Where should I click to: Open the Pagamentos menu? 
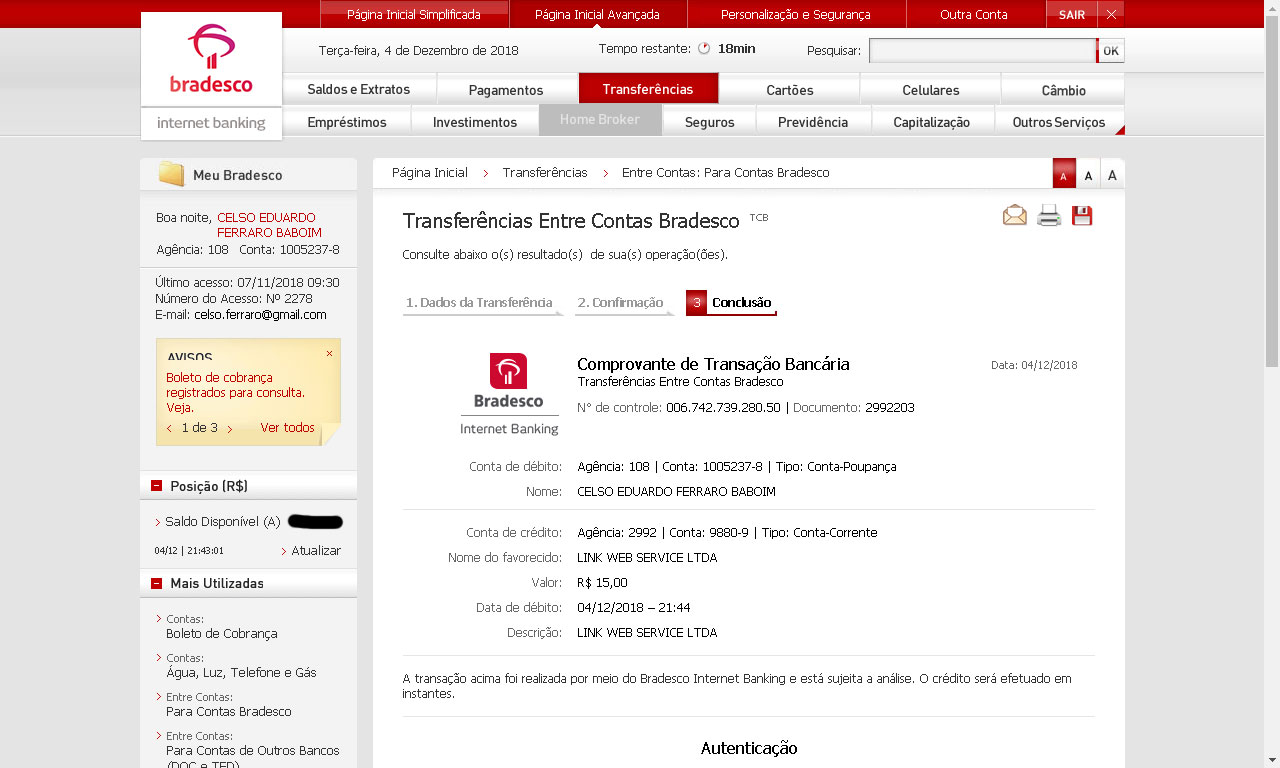coord(506,90)
